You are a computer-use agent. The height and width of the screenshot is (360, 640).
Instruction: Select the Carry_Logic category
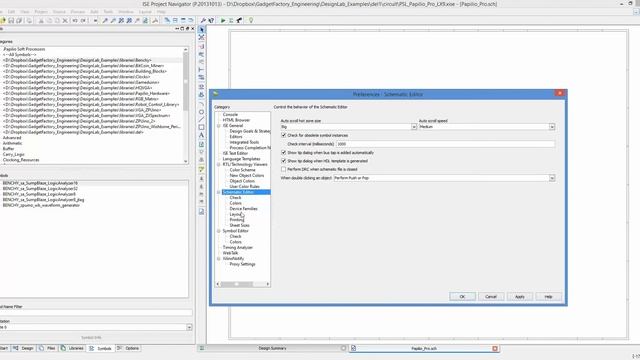click(x=13, y=155)
